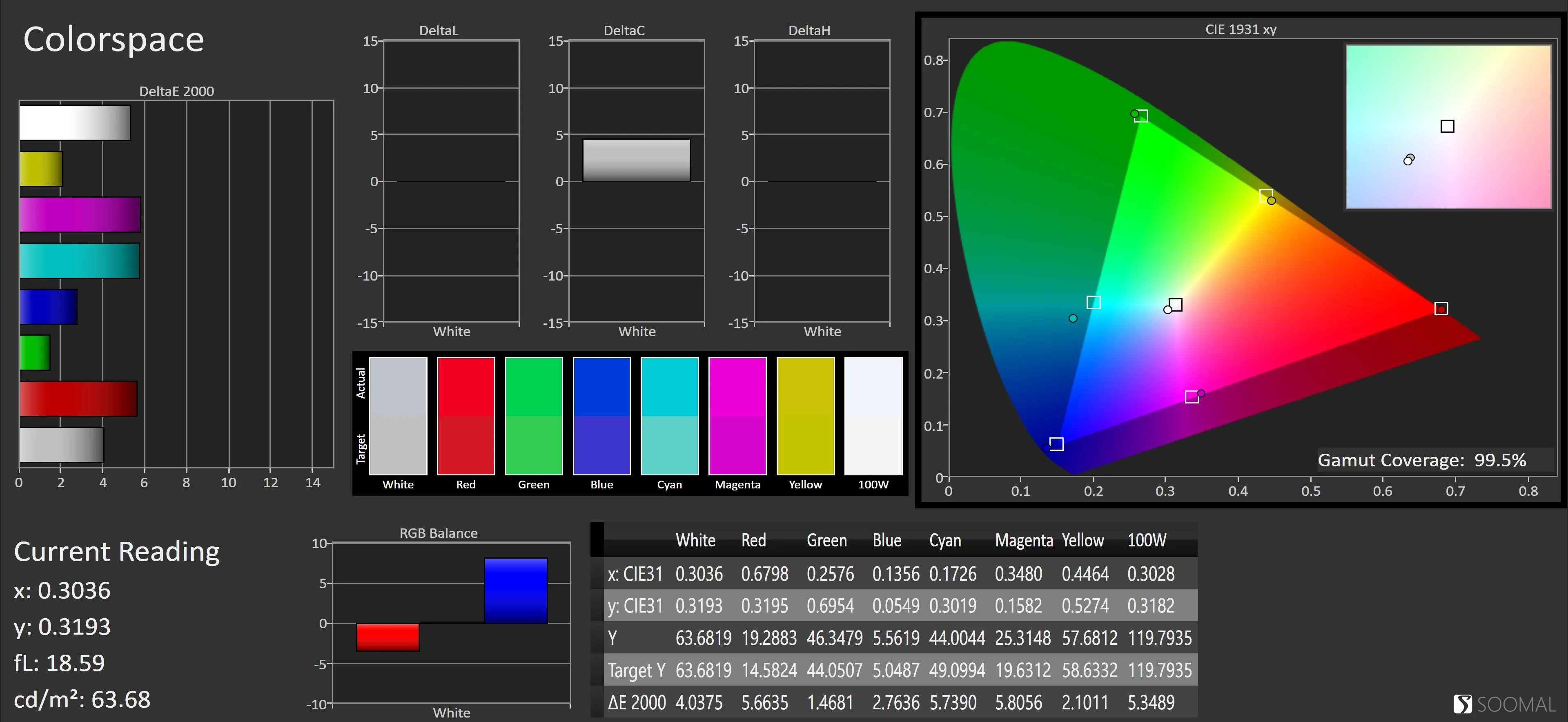Click the Red column header in table
1568x722 pixels.
(753, 540)
